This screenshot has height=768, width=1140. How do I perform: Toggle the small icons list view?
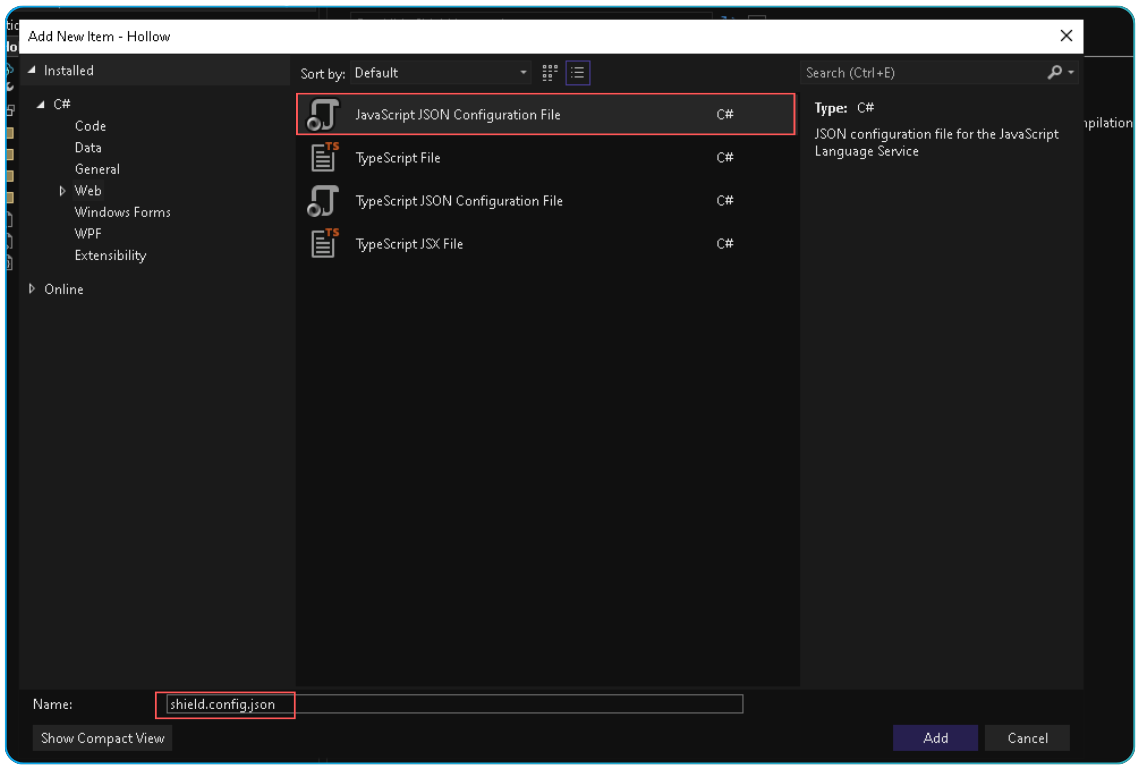point(577,72)
